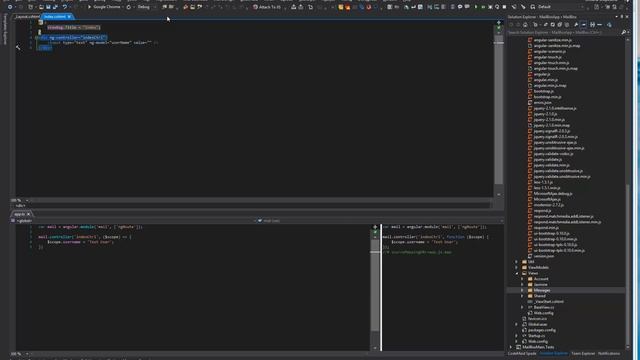The width and height of the screenshot is (640, 360).
Task: Click the Solution Explorer Home icon
Action: point(525,25)
